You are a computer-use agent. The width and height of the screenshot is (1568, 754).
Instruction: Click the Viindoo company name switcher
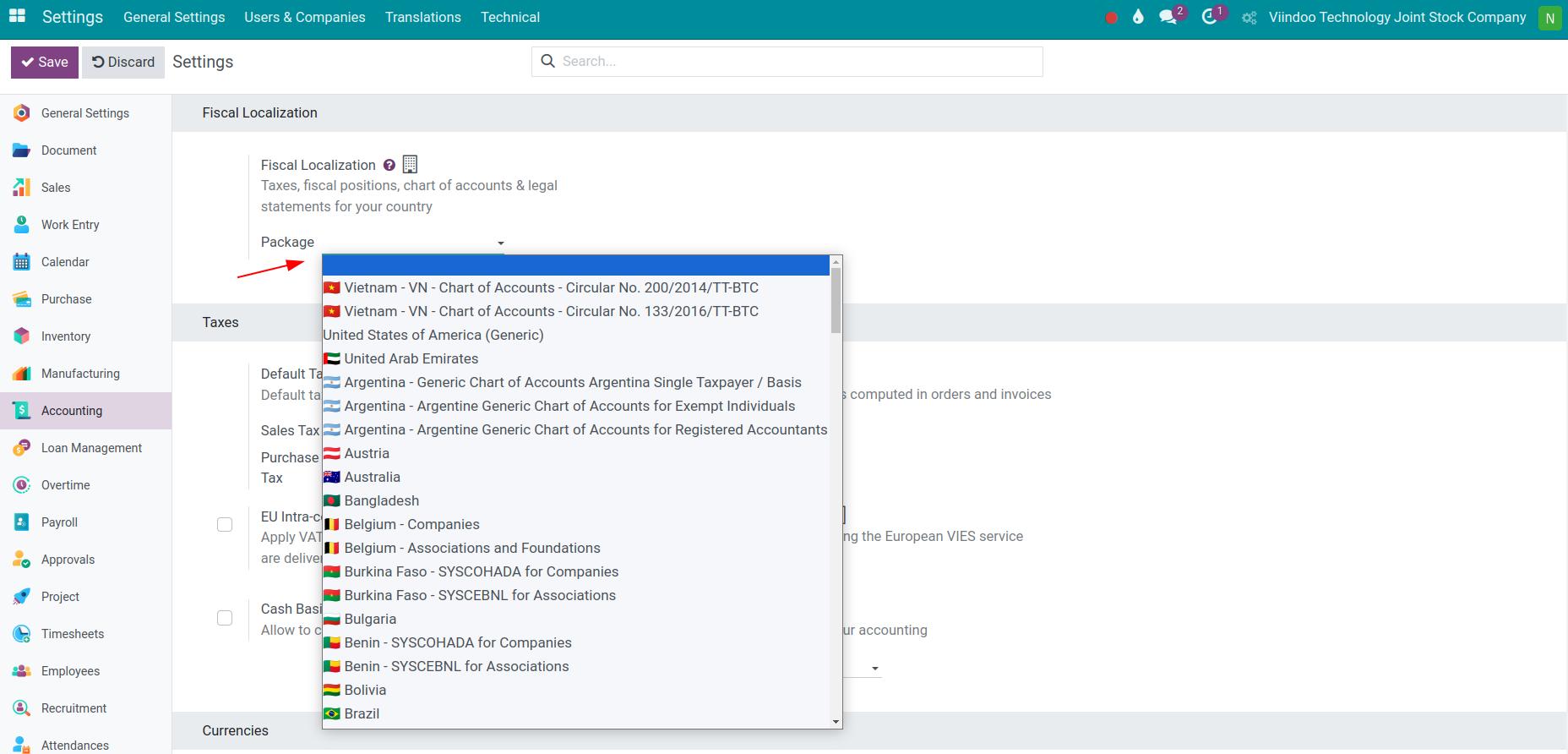(1397, 17)
